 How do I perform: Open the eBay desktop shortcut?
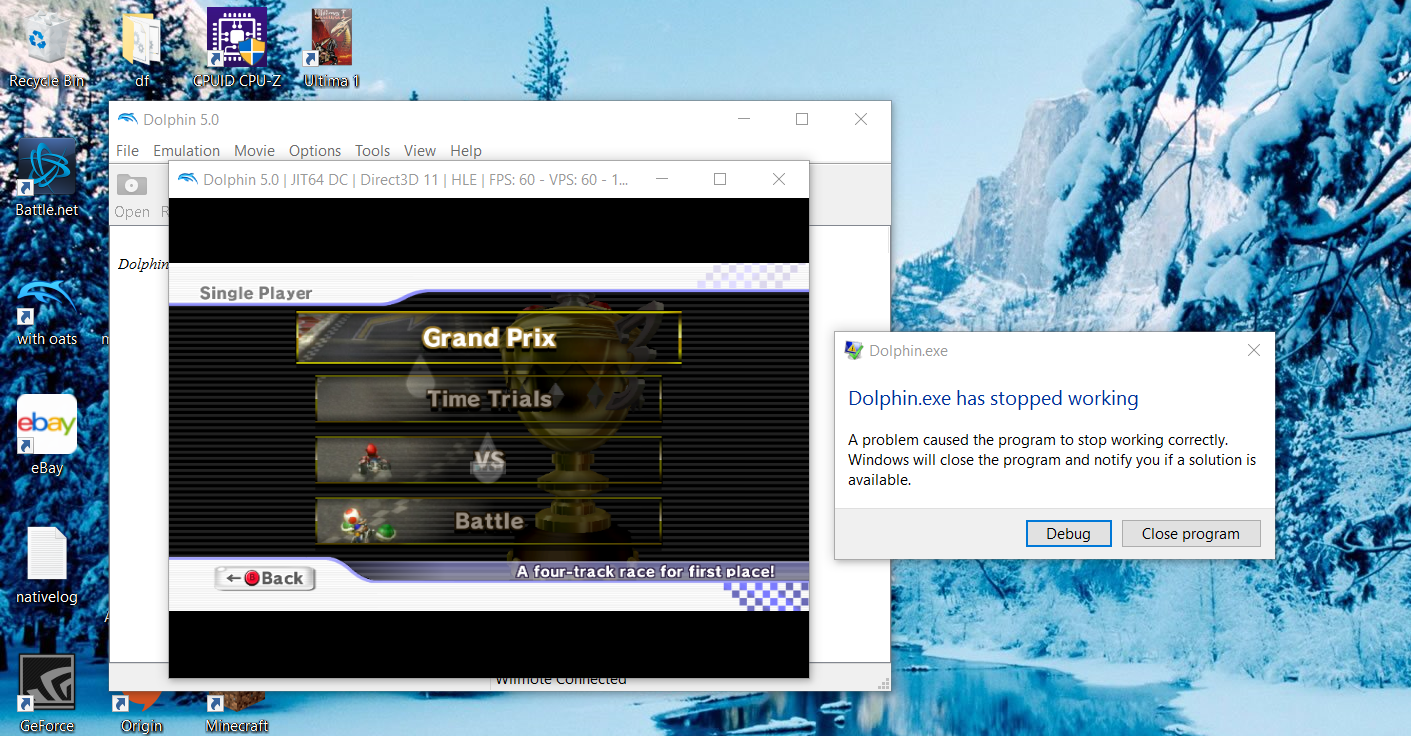(x=47, y=435)
